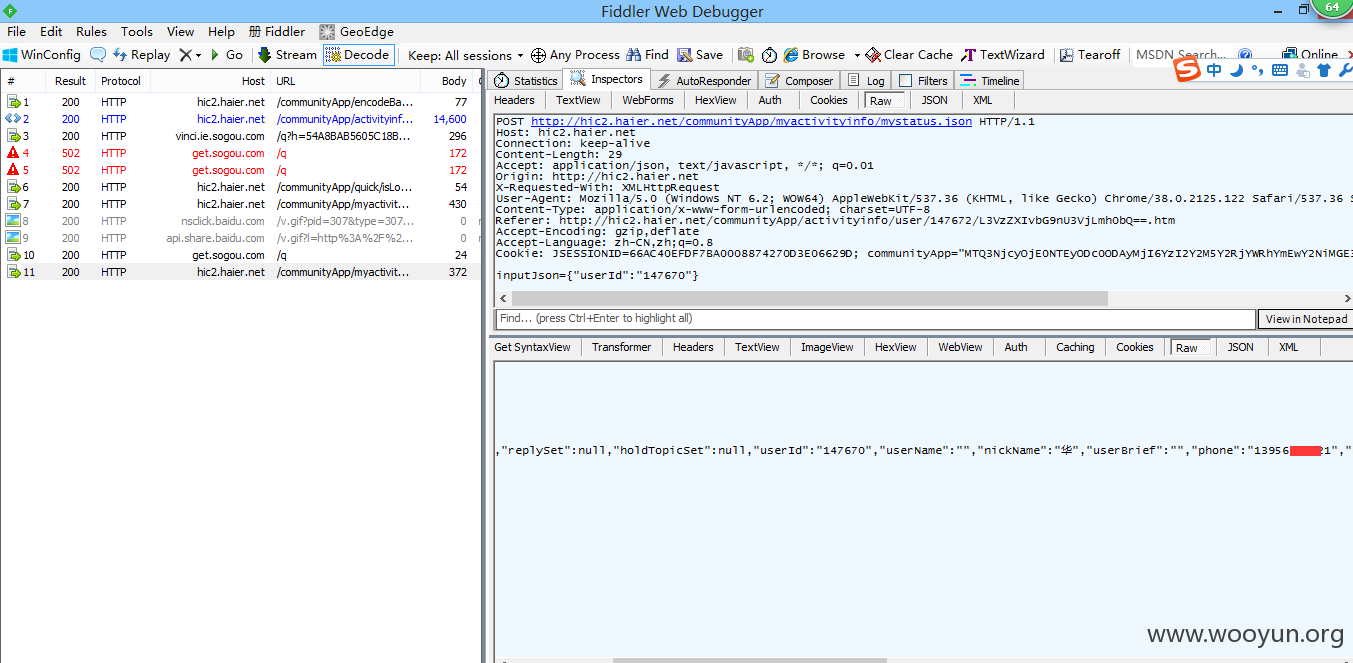The height and width of the screenshot is (663, 1353).
Task: Sort sessions by Host column header
Action: [211, 81]
